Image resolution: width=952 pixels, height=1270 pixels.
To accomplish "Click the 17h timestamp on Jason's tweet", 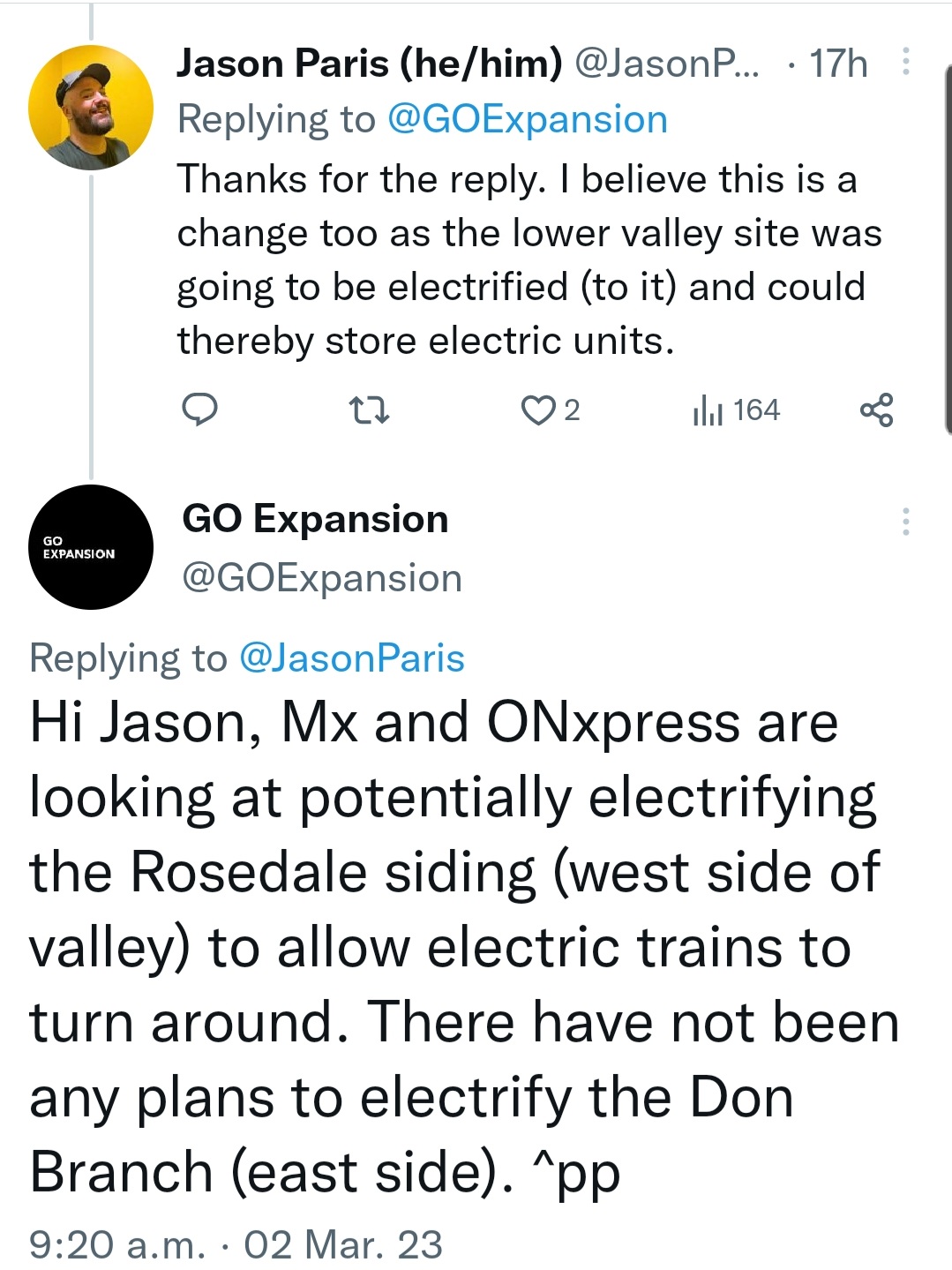I will pyautogui.click(x=838, y=64).
